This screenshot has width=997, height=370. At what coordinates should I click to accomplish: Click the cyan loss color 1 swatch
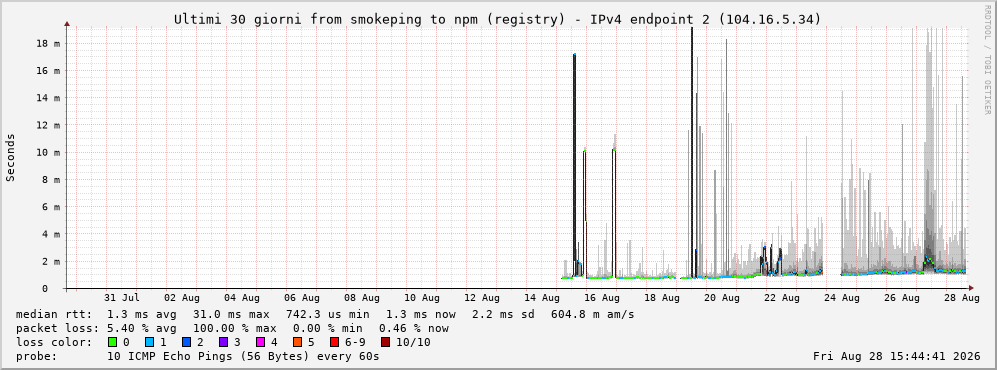click(x=150, y=342)
